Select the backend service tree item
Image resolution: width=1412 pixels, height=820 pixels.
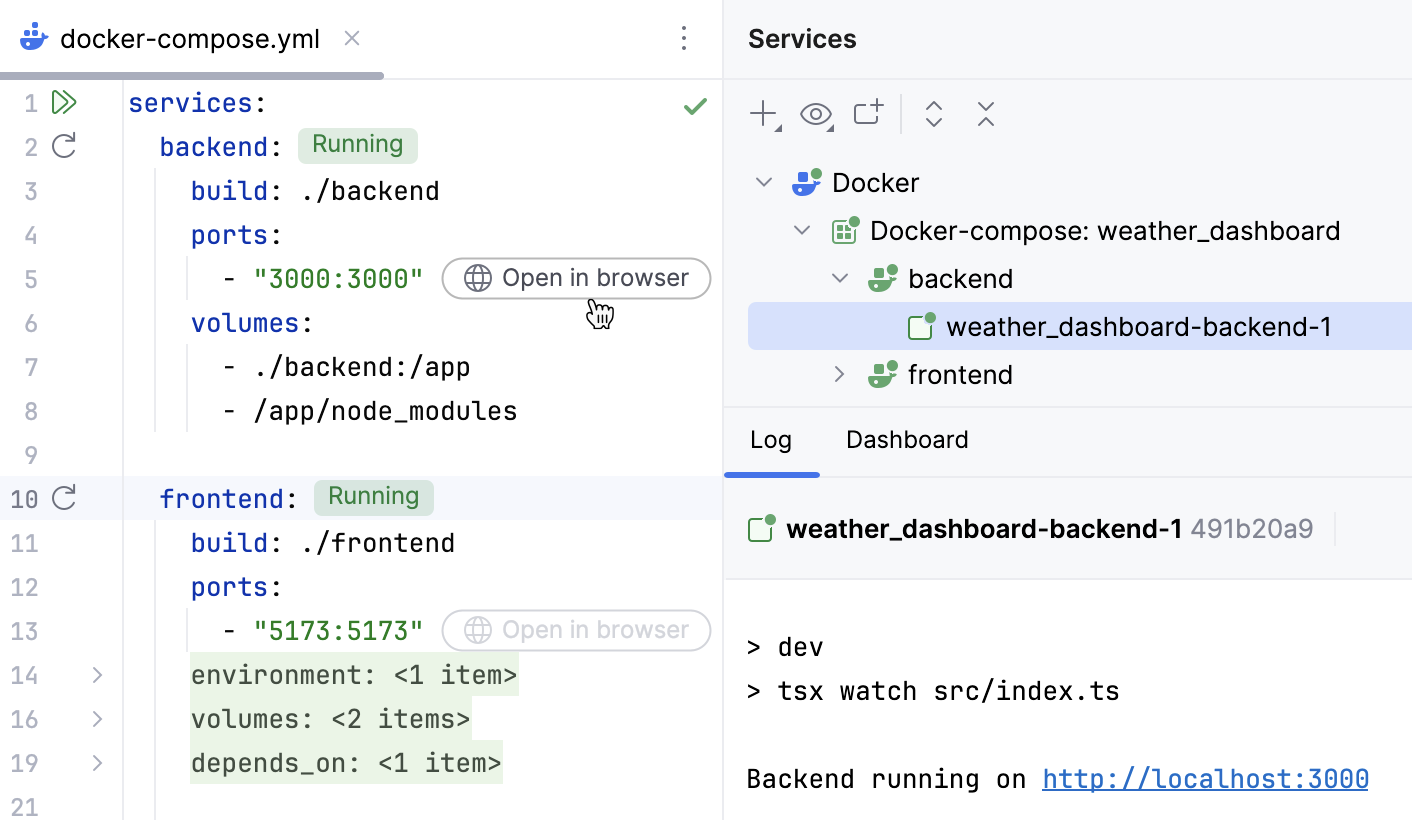coord(960,279)
